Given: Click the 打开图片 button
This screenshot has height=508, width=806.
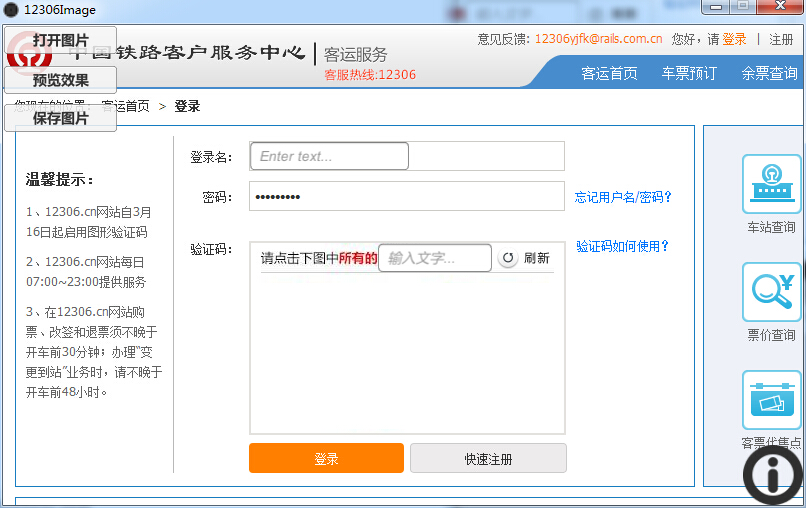Looking at the screenshot, I should [x=61, y=40].
